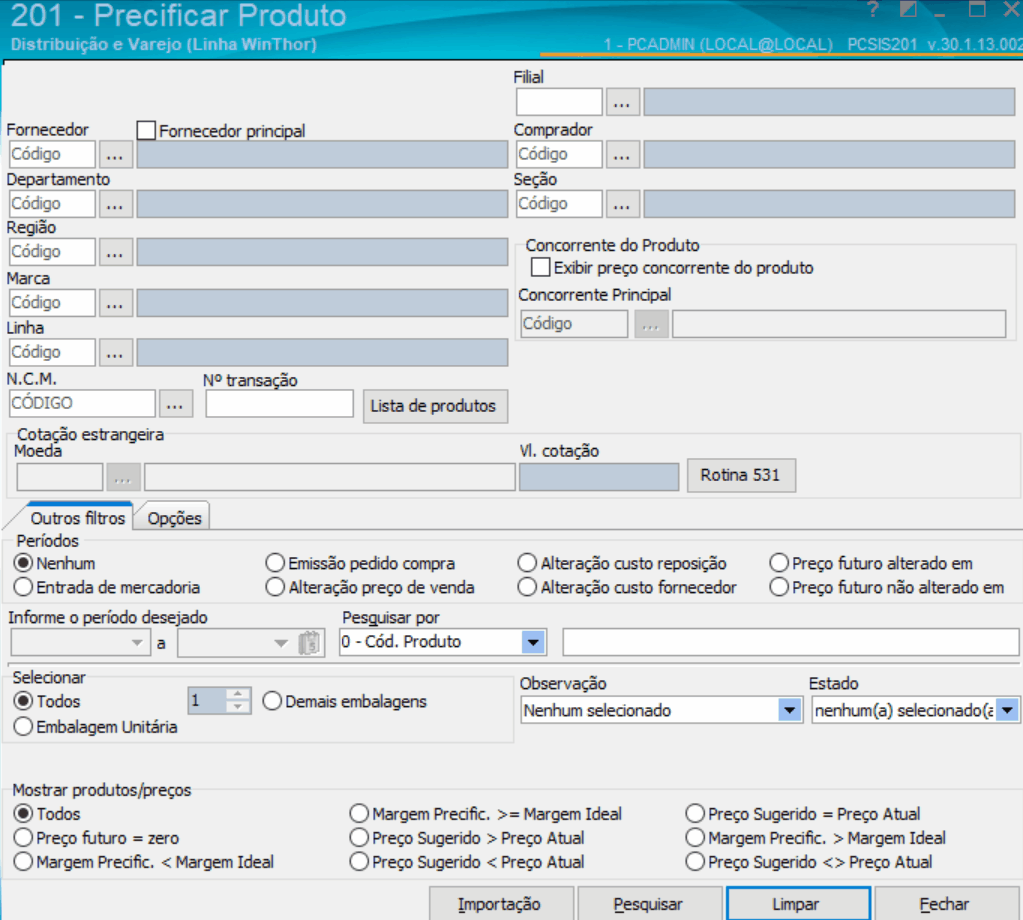
Task: Open the Moeda lookup ellipsis button
Action: click(123, 478)
